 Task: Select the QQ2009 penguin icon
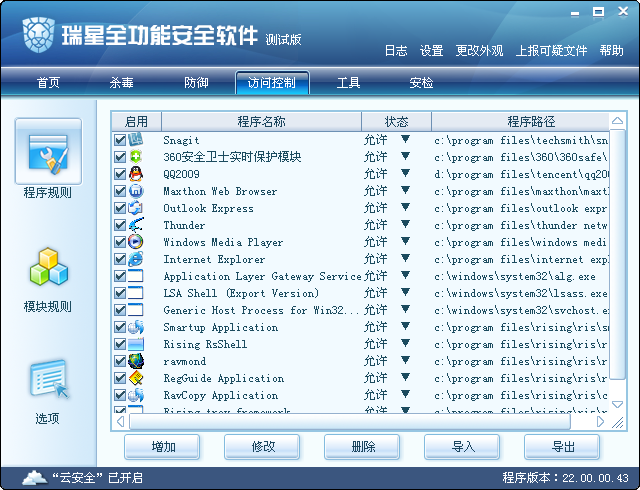(136, 174)
